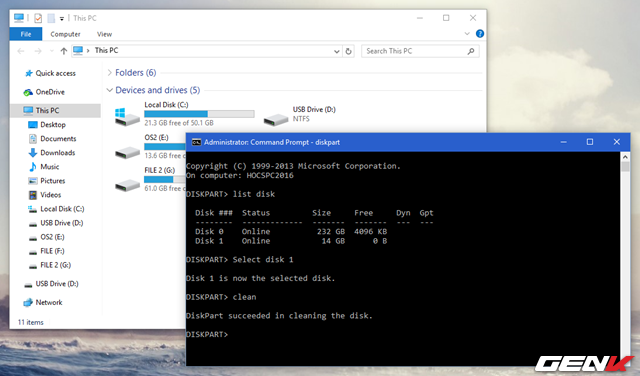Select USB Drive (D:) under This PC tree
The width and height of the screenshot is (640, 376).
[62, 223]
